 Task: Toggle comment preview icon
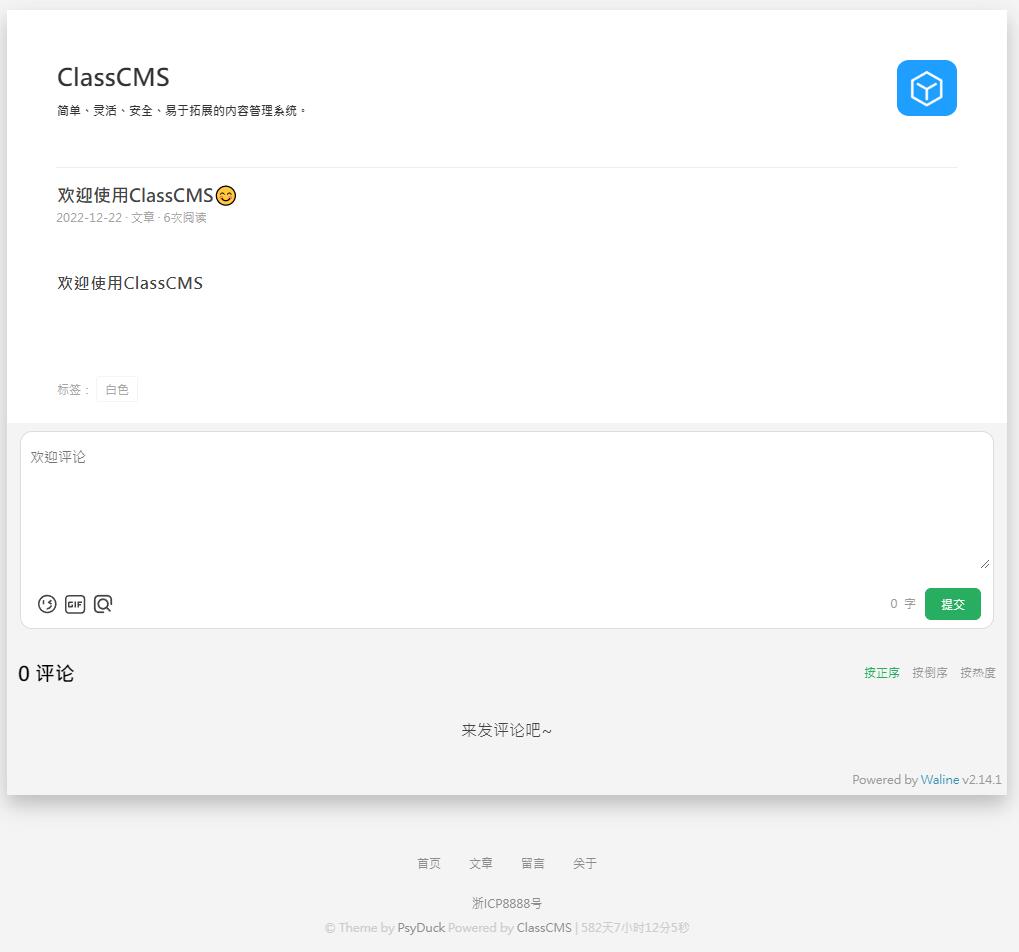click(x=103, y=604)
